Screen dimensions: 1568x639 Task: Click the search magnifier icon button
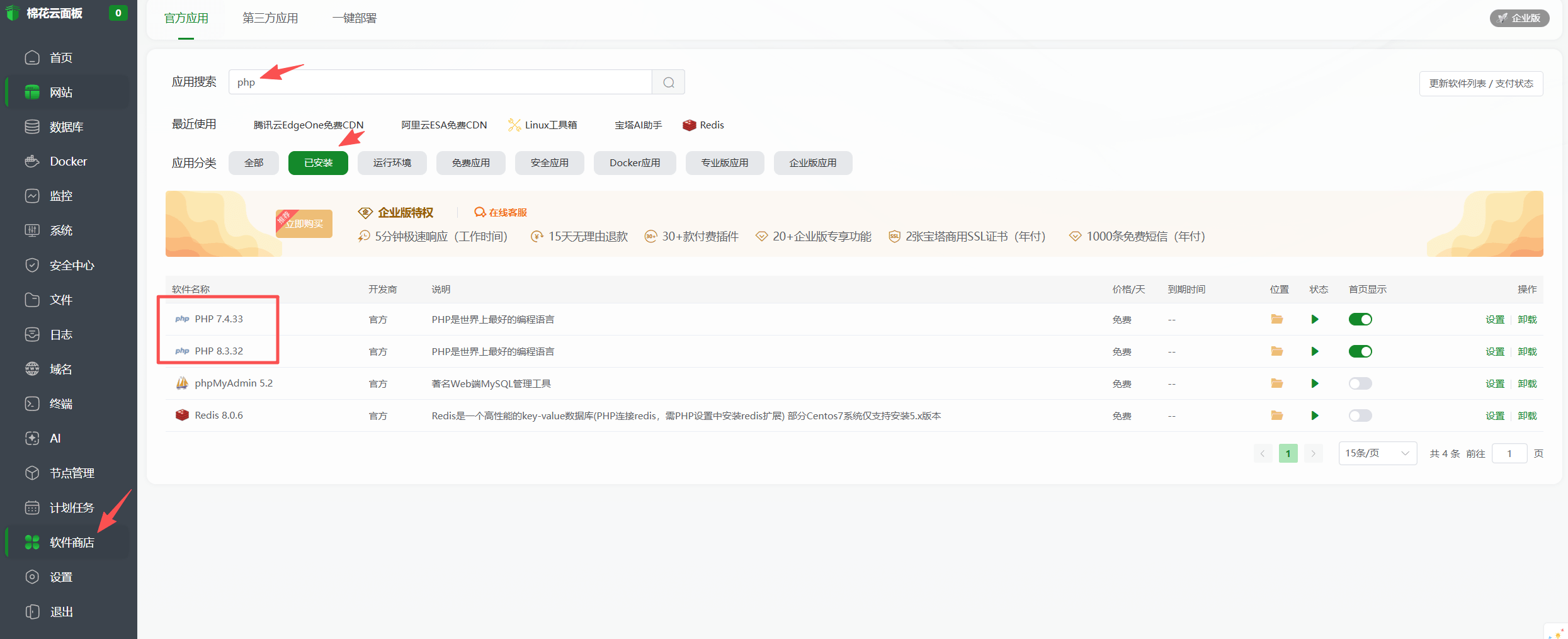coord(668,82)
